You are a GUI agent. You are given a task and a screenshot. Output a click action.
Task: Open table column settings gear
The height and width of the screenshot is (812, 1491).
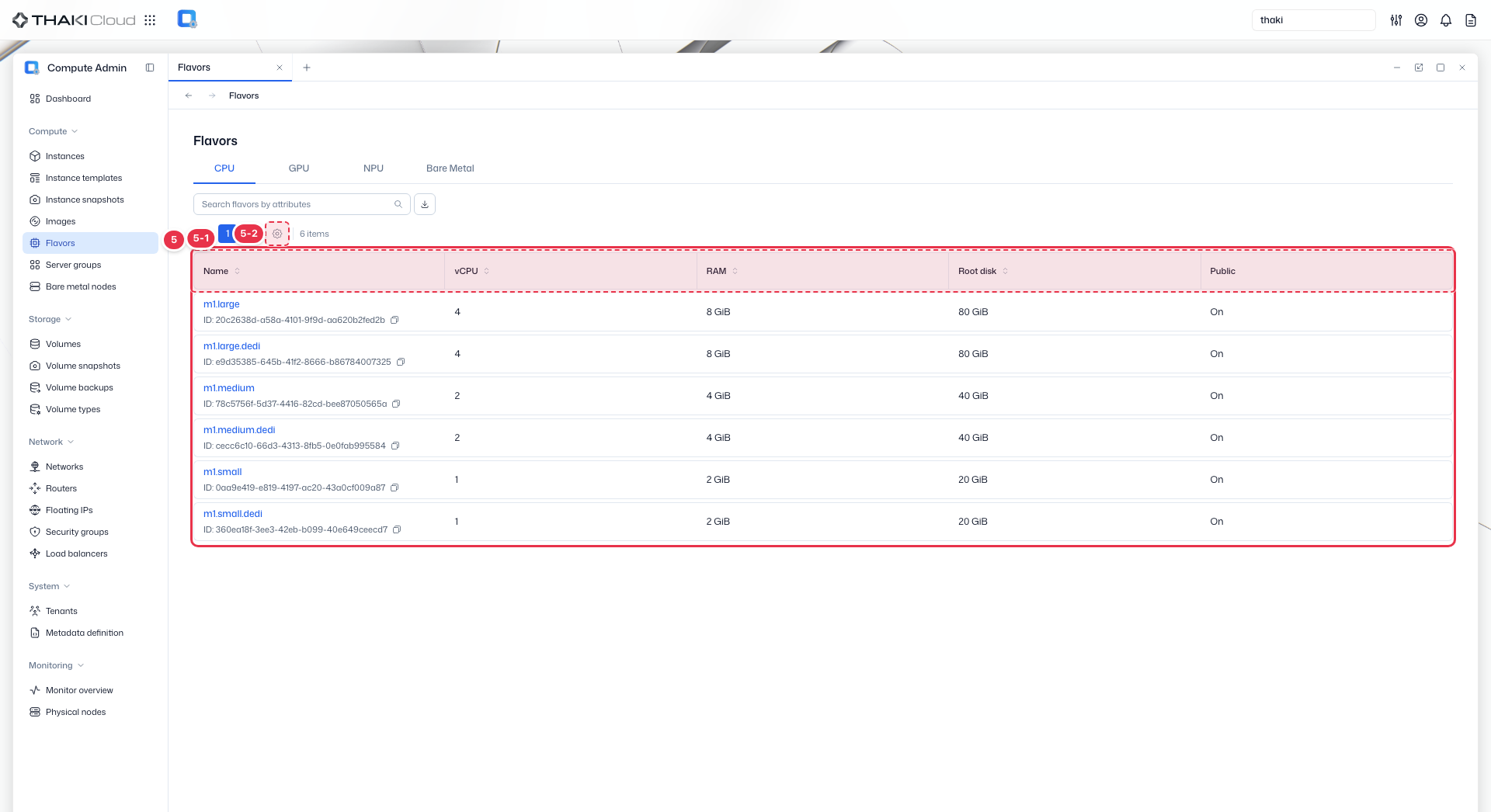click(x=277, y=234)
